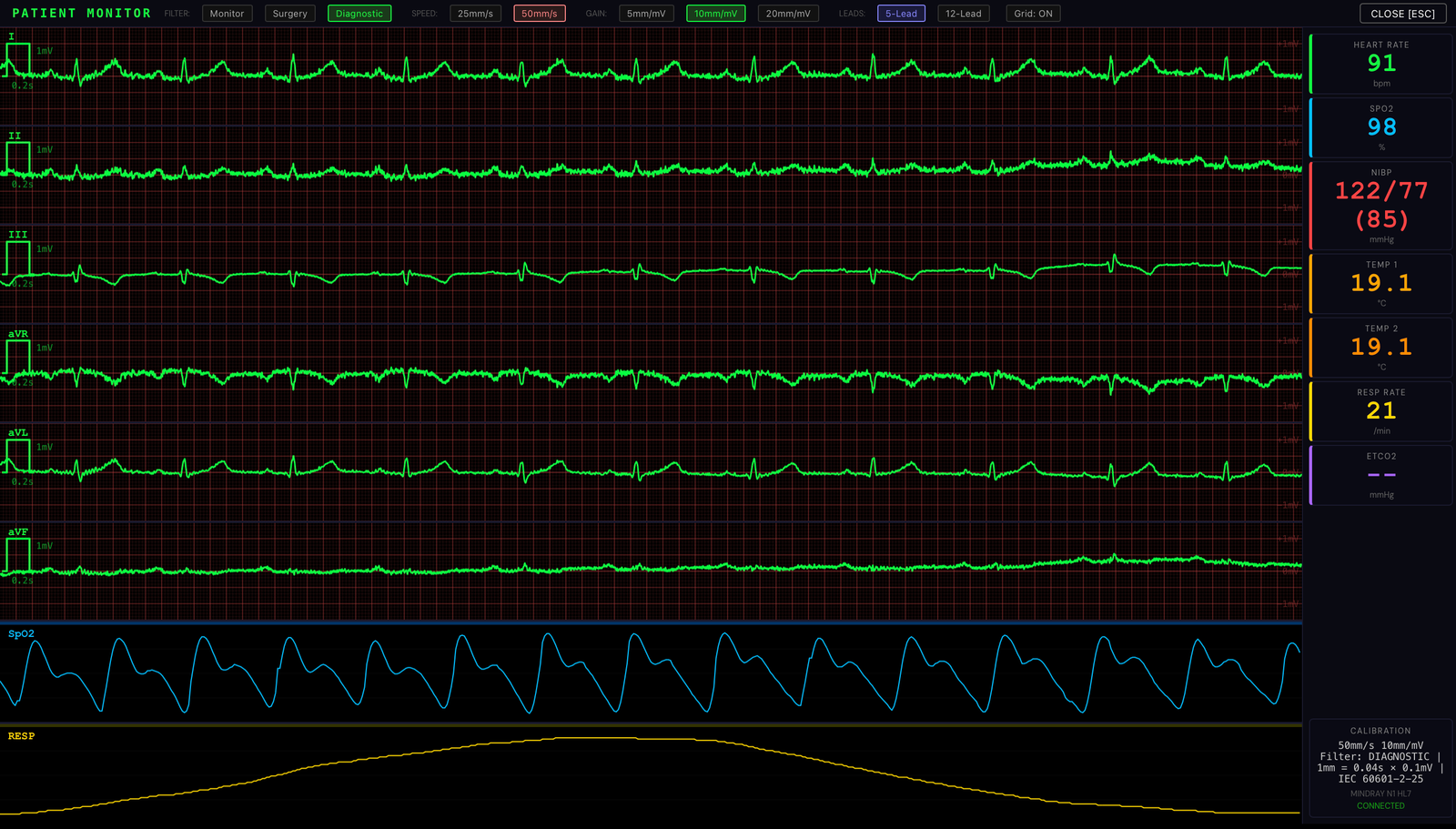Click the lead I waveform label
This screenshot has height=829, width=1456.
[x=12, y=36]
